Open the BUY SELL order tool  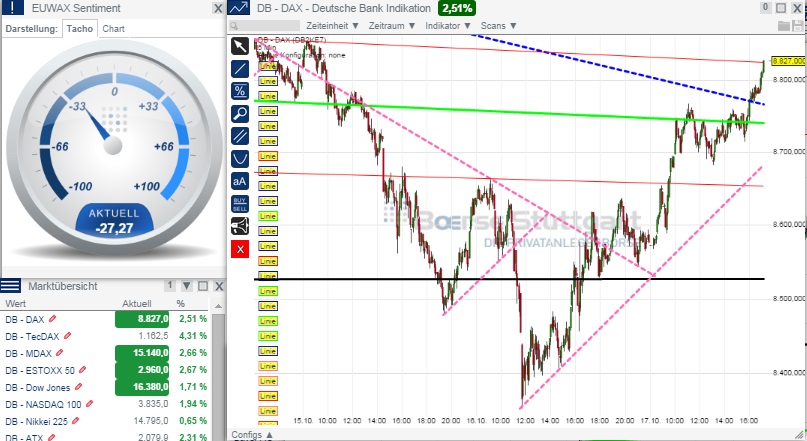pyautogui.click(x=240, y=204)
